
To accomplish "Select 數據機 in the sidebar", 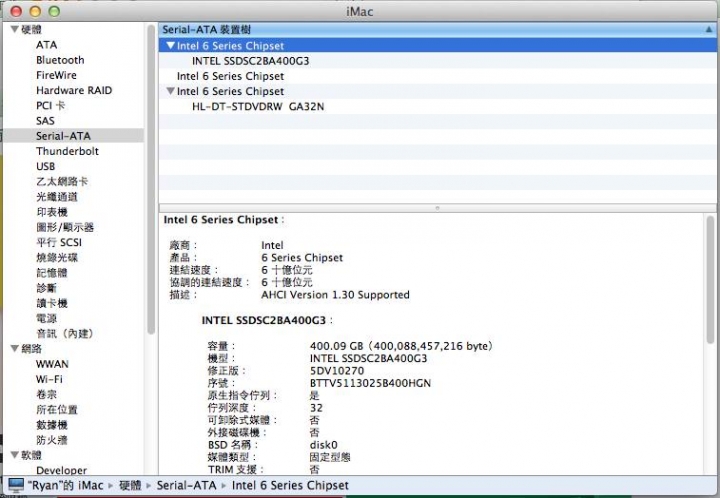I will coord(52,425).
